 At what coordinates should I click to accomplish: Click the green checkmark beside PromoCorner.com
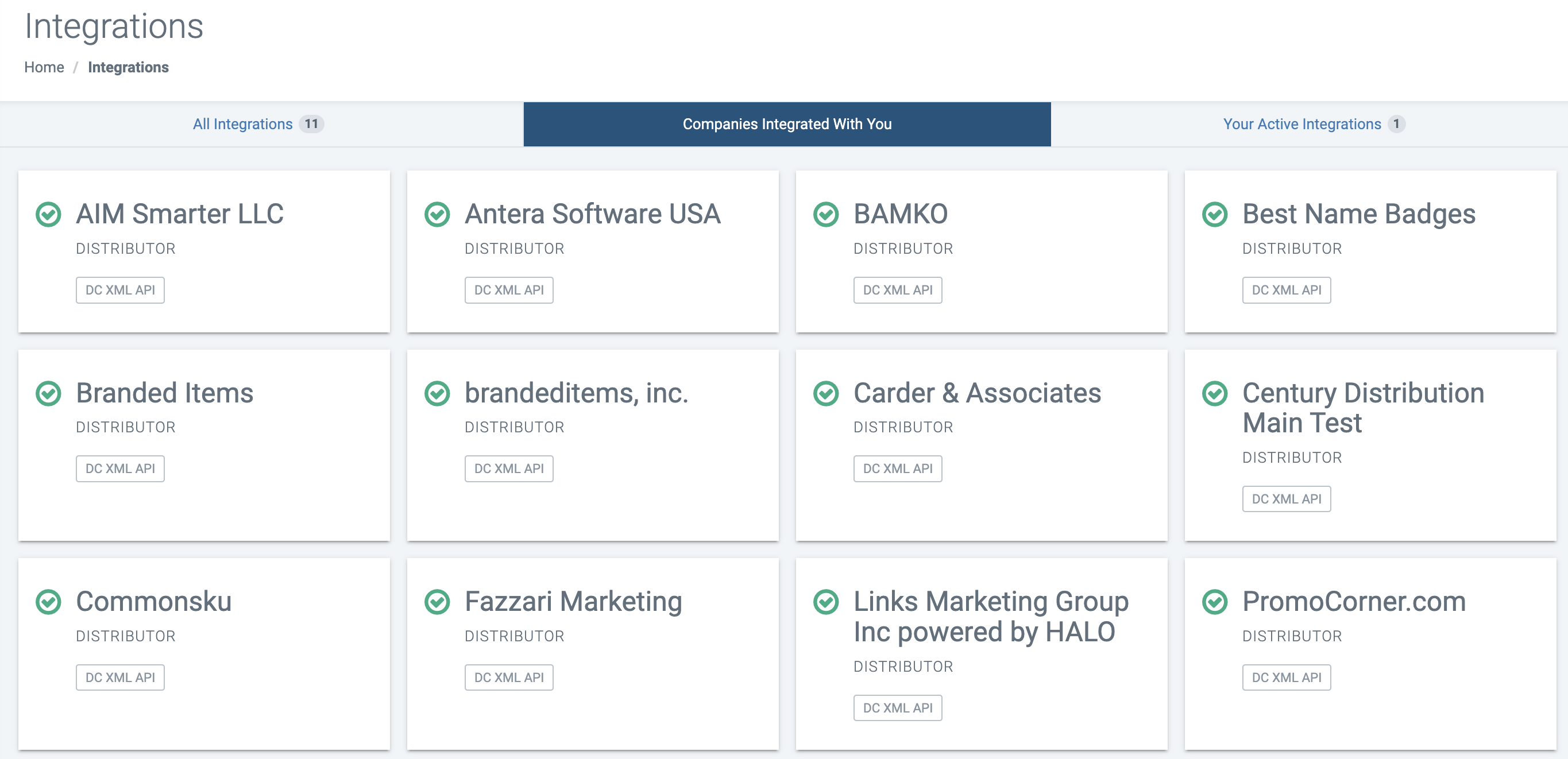point(1215,602)
